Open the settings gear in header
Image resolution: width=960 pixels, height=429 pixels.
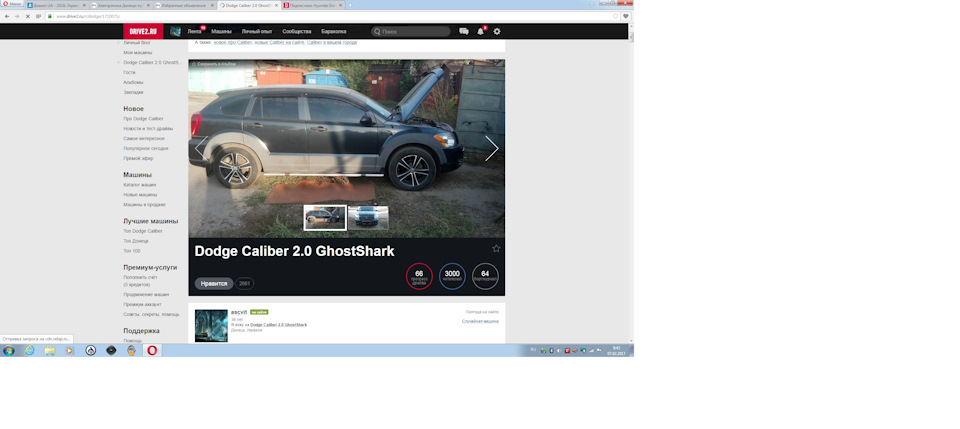tap(497, 31)
